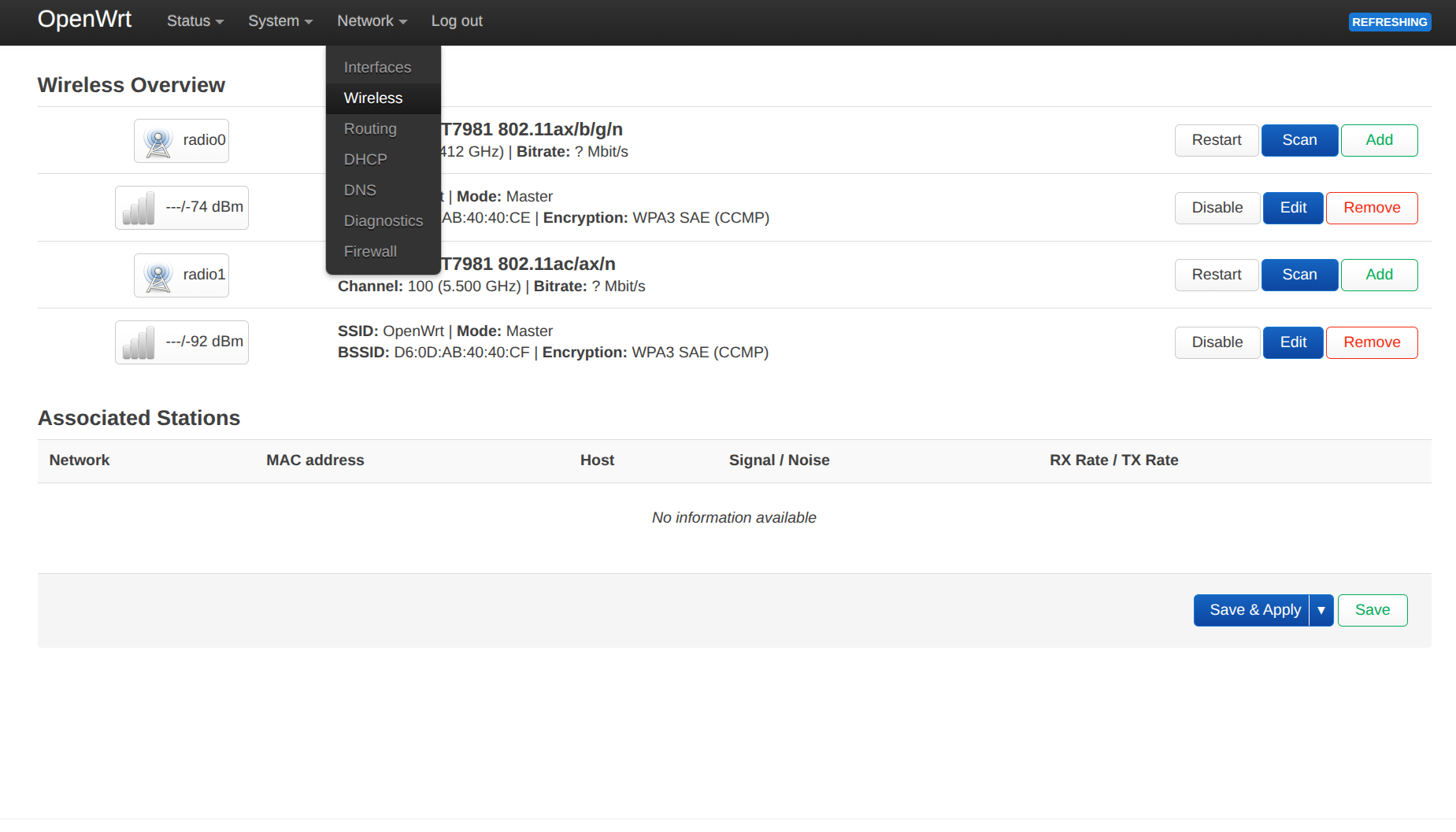Click the signal bars icon showing -74 dBm
Image resolution: width=1456 pixels, height=832 pixels.
click(139, 208)
